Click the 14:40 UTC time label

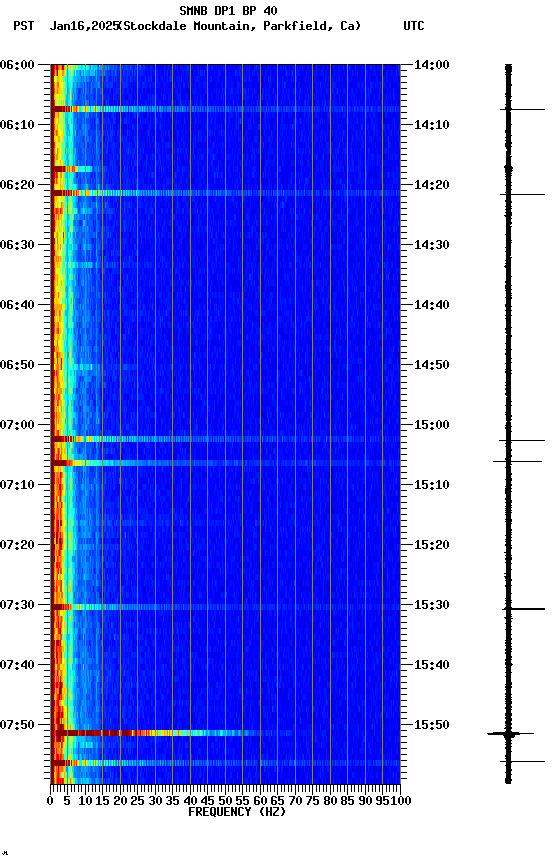tap(432, 305)
